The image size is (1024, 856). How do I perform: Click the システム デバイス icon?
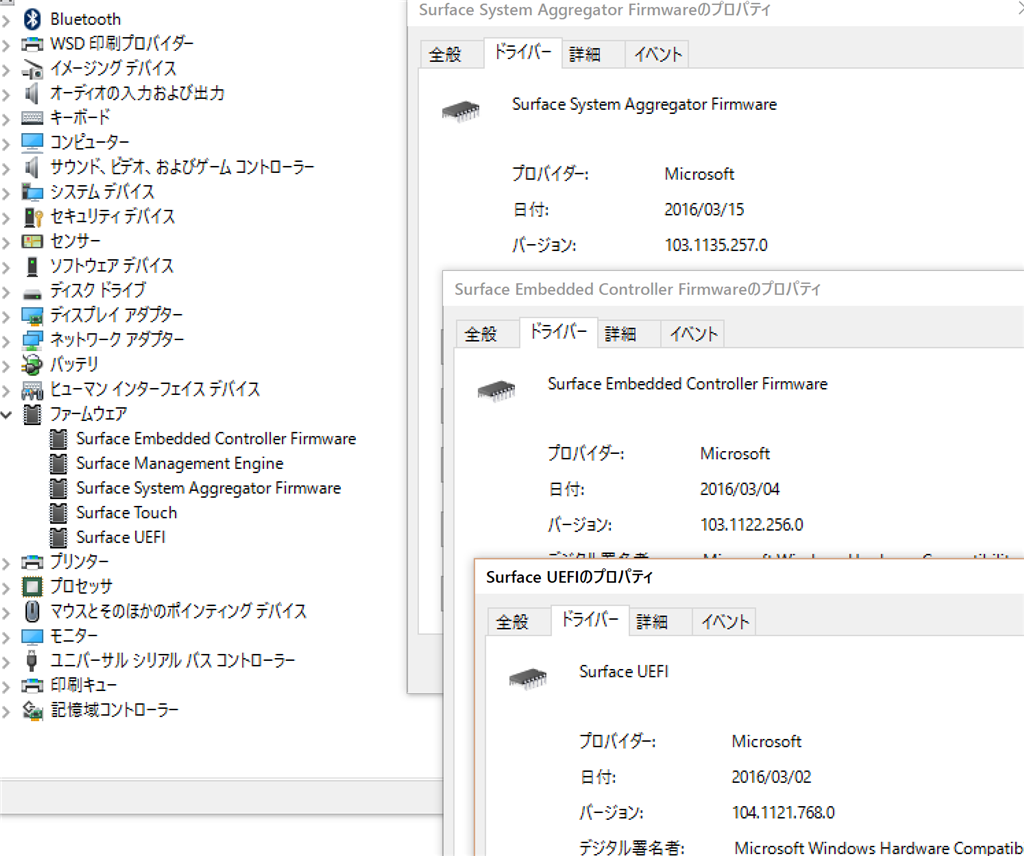32,192
